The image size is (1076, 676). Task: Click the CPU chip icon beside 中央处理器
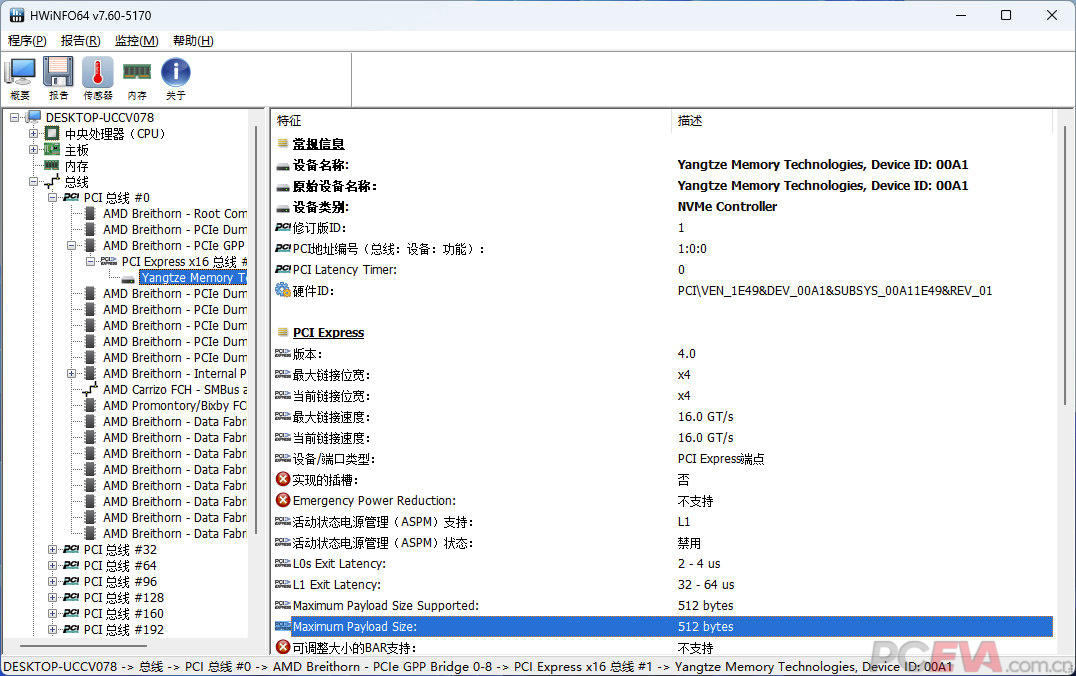coord(52,133)
